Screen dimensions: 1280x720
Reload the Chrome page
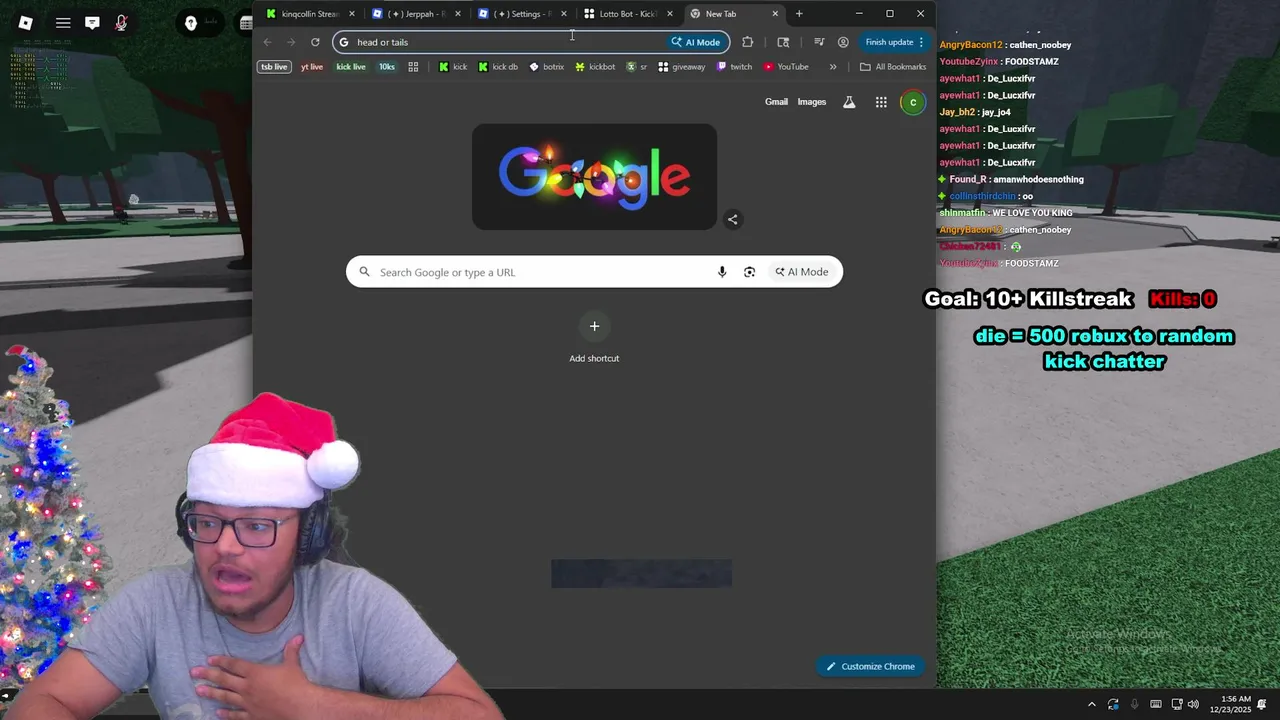click(315, 42)
